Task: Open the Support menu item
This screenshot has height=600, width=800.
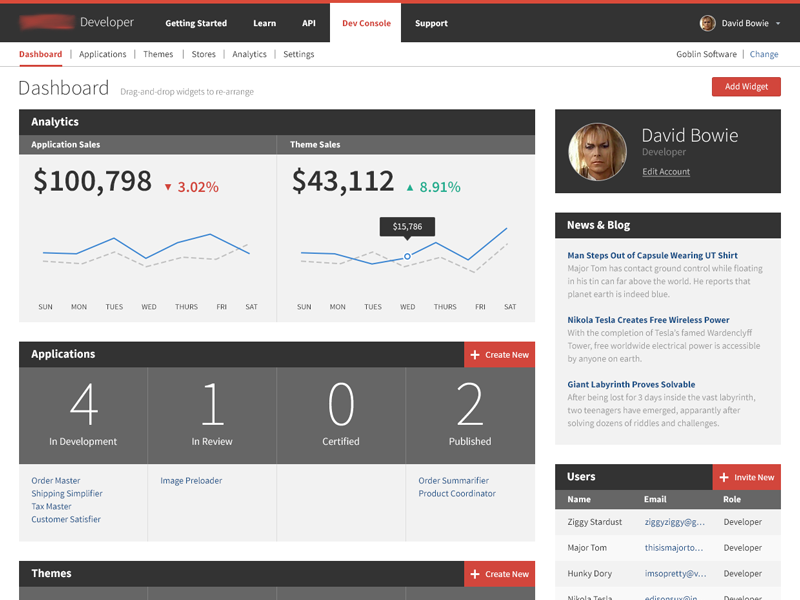Action: coord(431,22)
